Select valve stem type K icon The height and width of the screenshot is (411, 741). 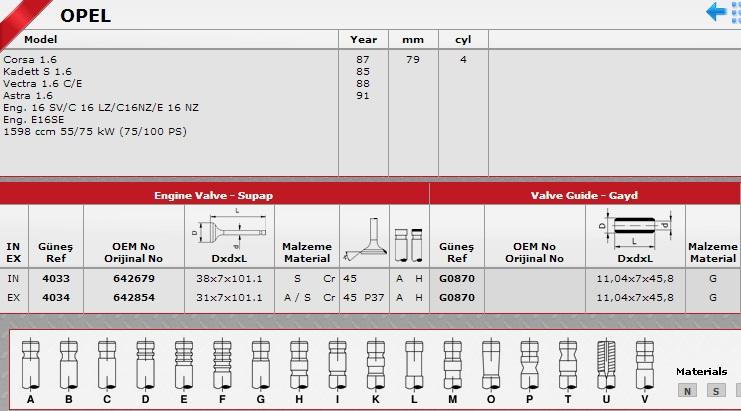pos(376,364)
